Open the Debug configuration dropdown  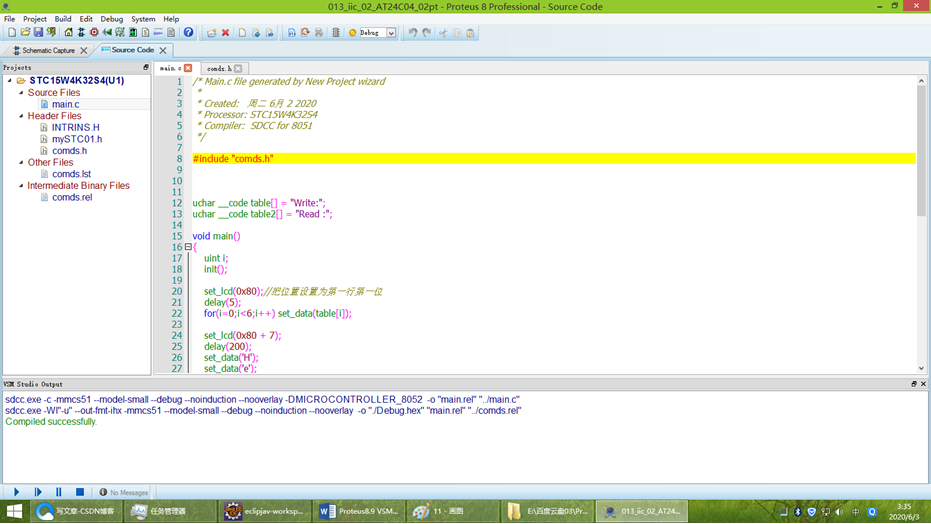(x=391, y=33)
